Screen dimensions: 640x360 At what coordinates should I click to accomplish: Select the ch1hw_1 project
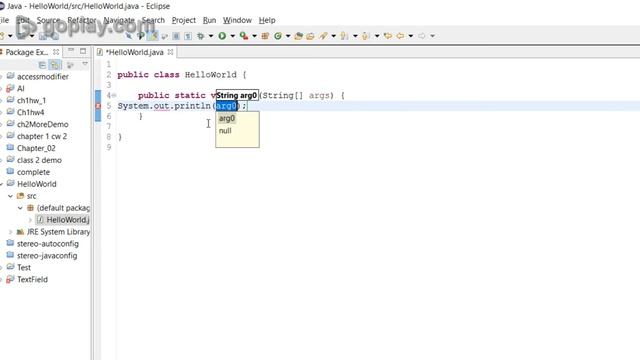point(31,100)
